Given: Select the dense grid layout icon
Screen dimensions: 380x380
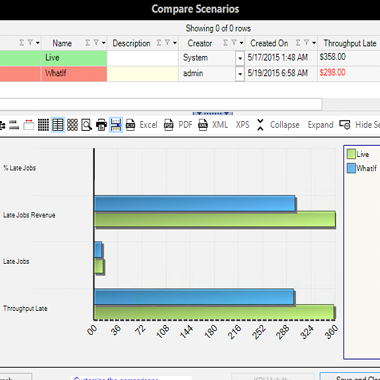Looking at the screenshot, I should (x=43, y=125).
